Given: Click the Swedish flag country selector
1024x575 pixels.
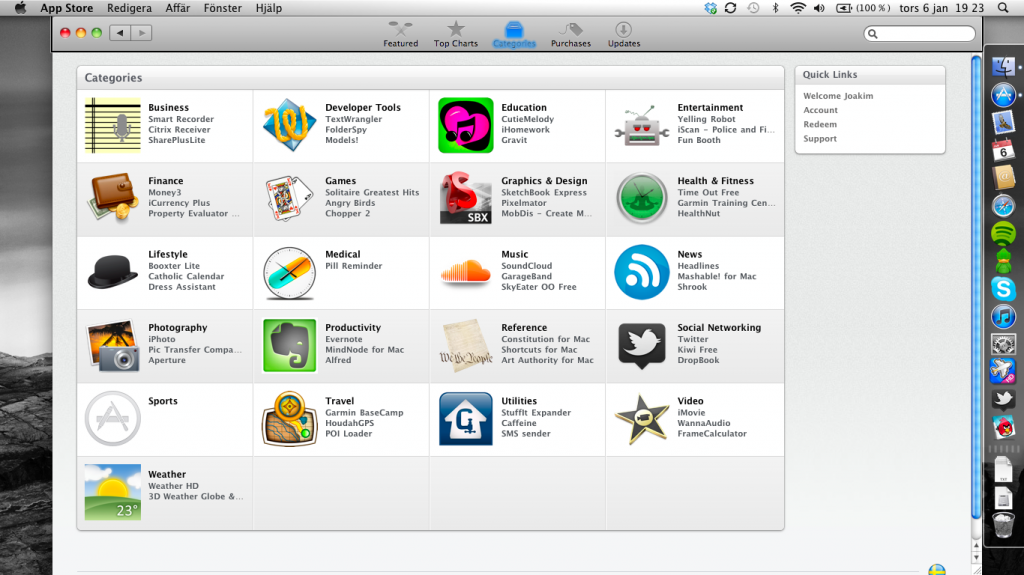Looking at the screenshot, I should point(937,569).
